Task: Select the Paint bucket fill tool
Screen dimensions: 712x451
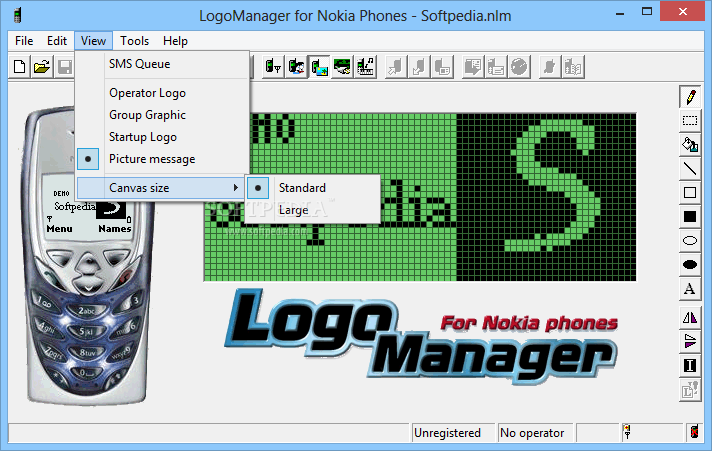Action: click(690, 144)
